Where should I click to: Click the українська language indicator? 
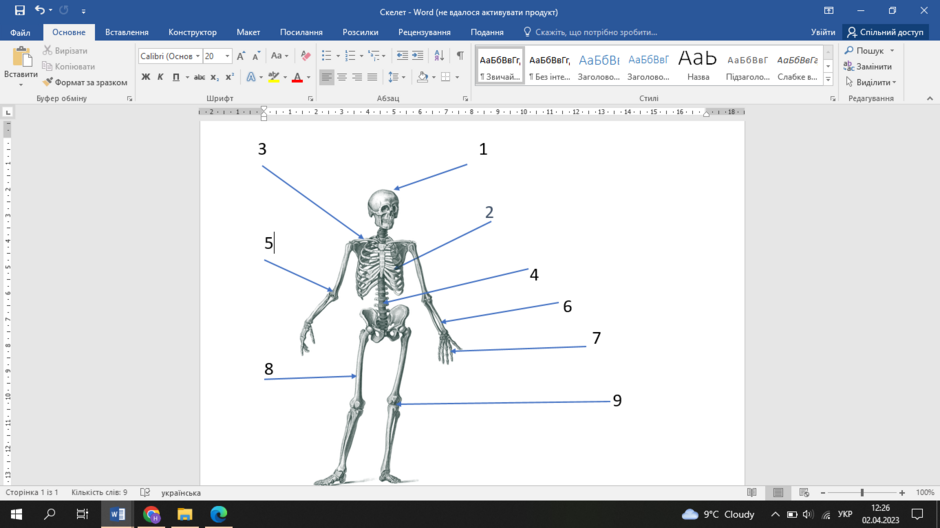[x=181, y=493]
